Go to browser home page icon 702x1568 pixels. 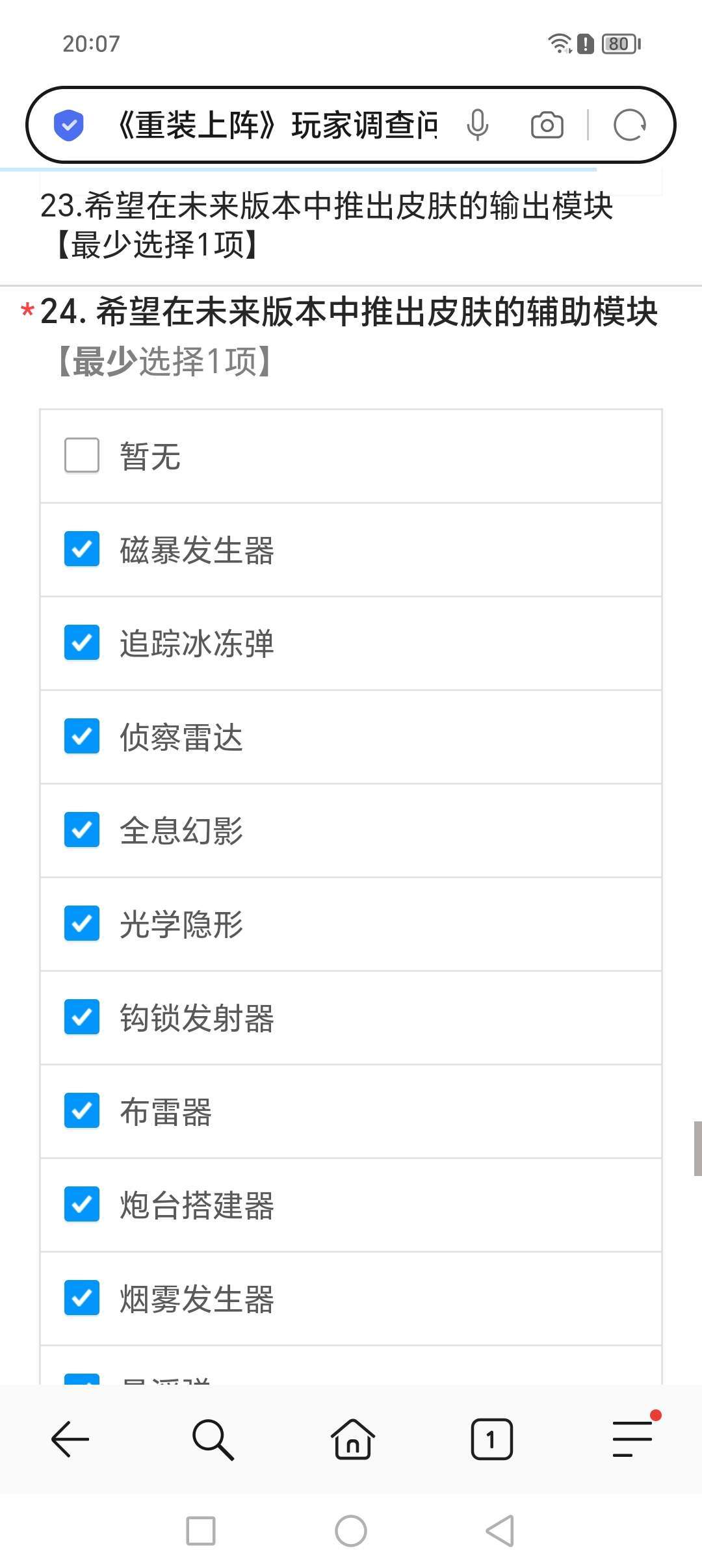[352, 1439]
